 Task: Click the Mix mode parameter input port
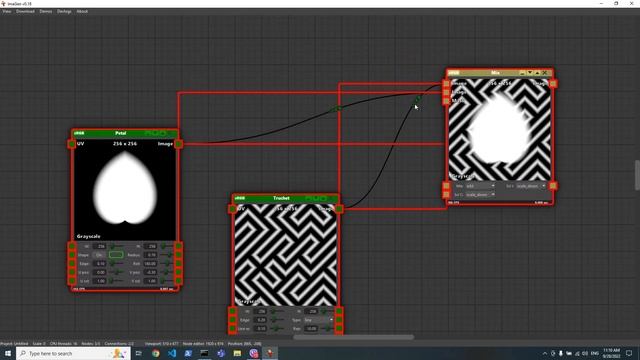(446, 186)
